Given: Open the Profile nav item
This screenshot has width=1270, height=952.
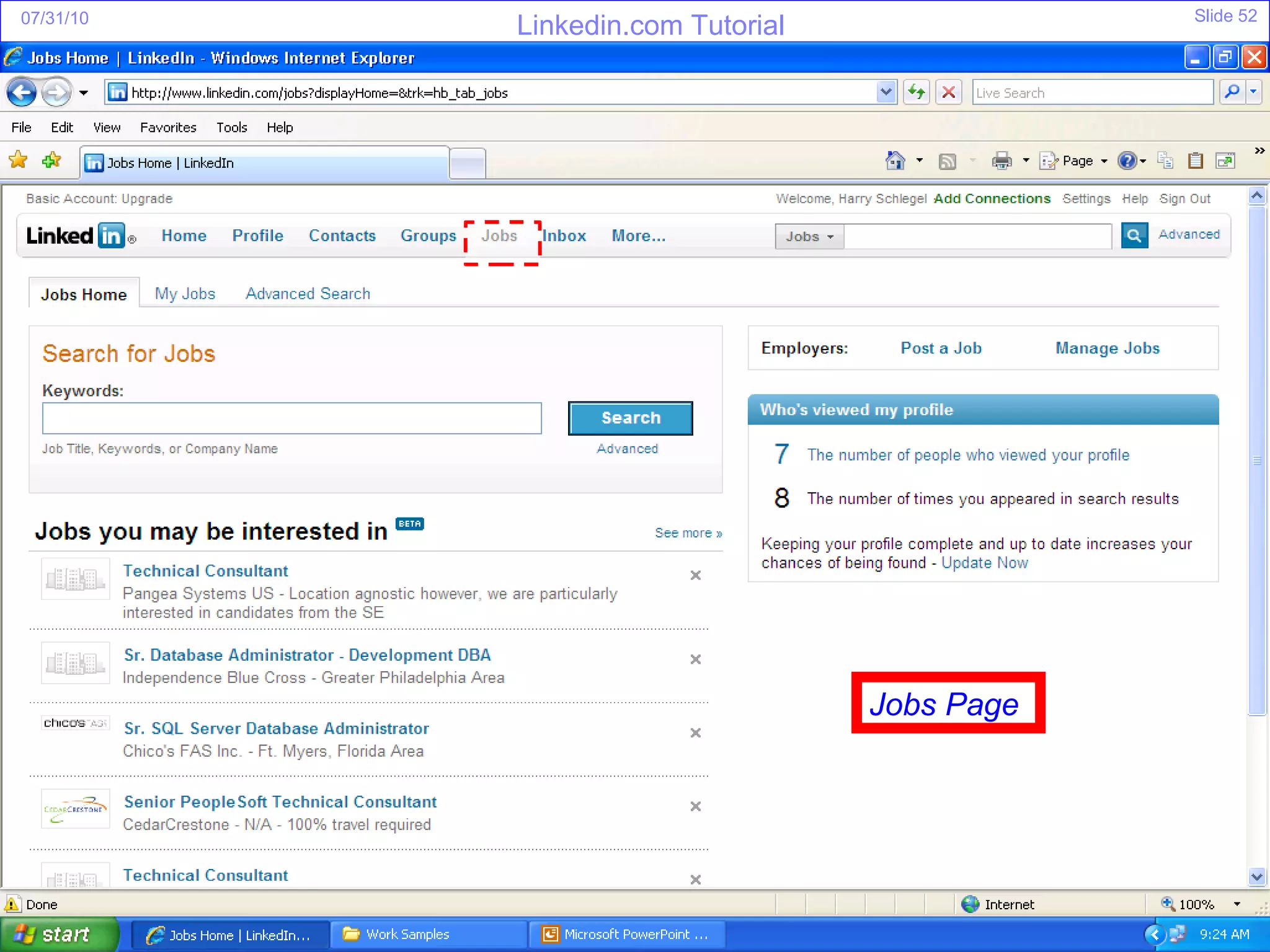Looking at the screenshot, I should click(258, 236).
